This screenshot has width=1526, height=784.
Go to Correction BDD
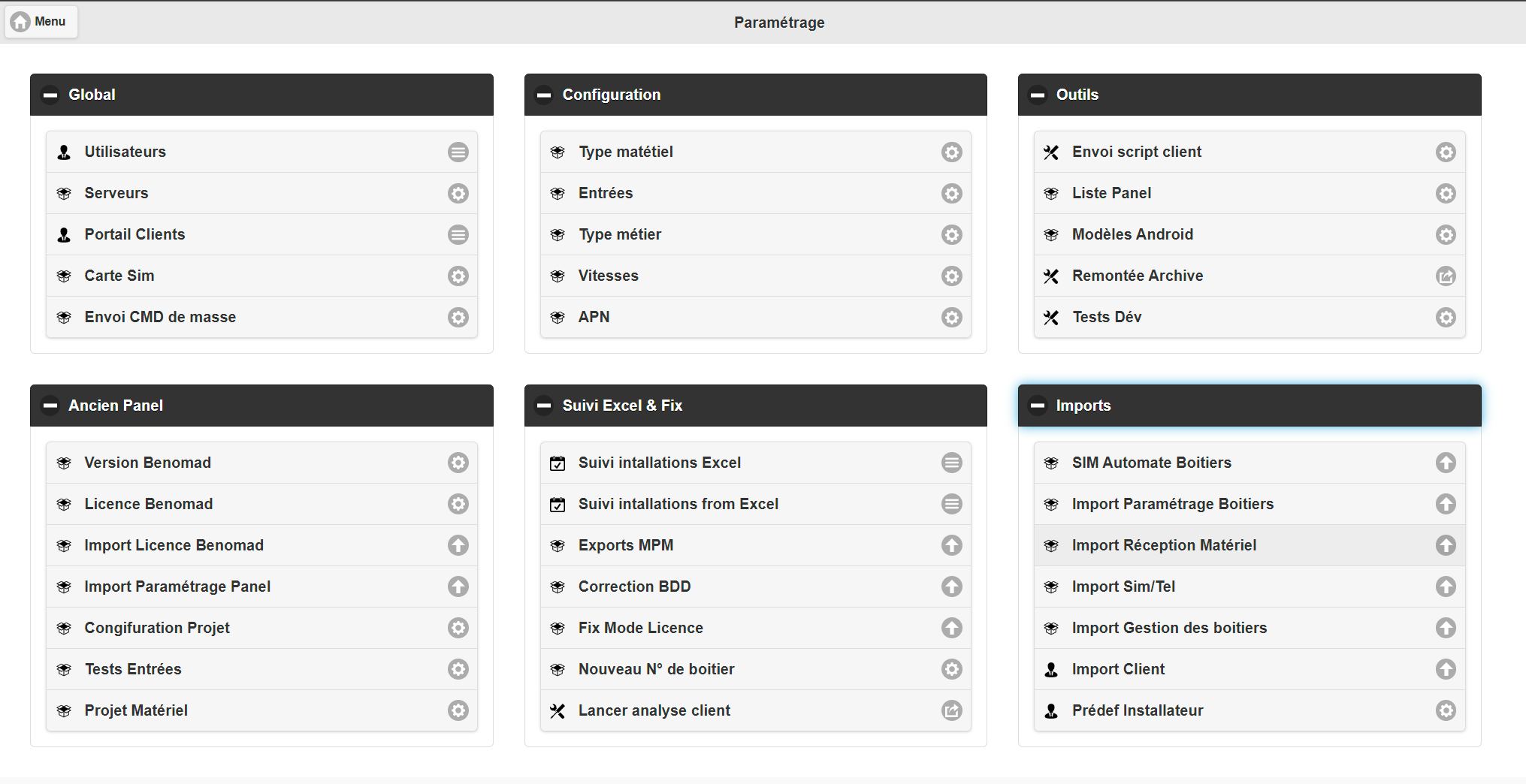(x=634, y=586)
